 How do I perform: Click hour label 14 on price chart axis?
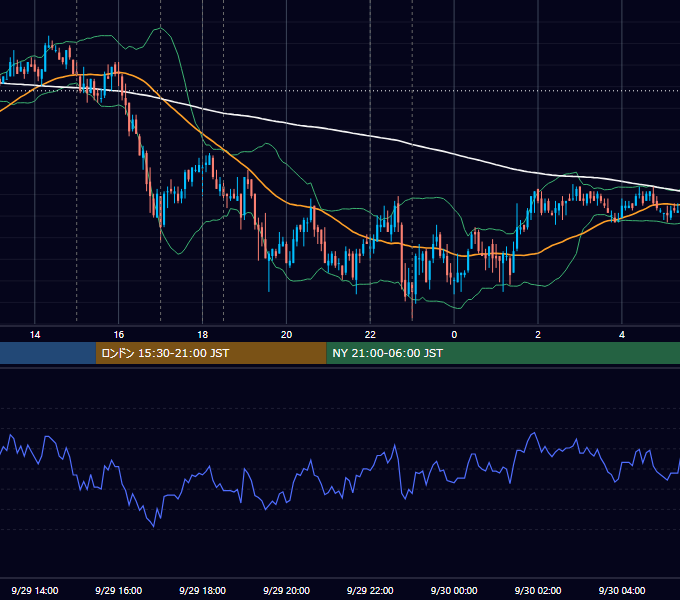coord(35,335)
